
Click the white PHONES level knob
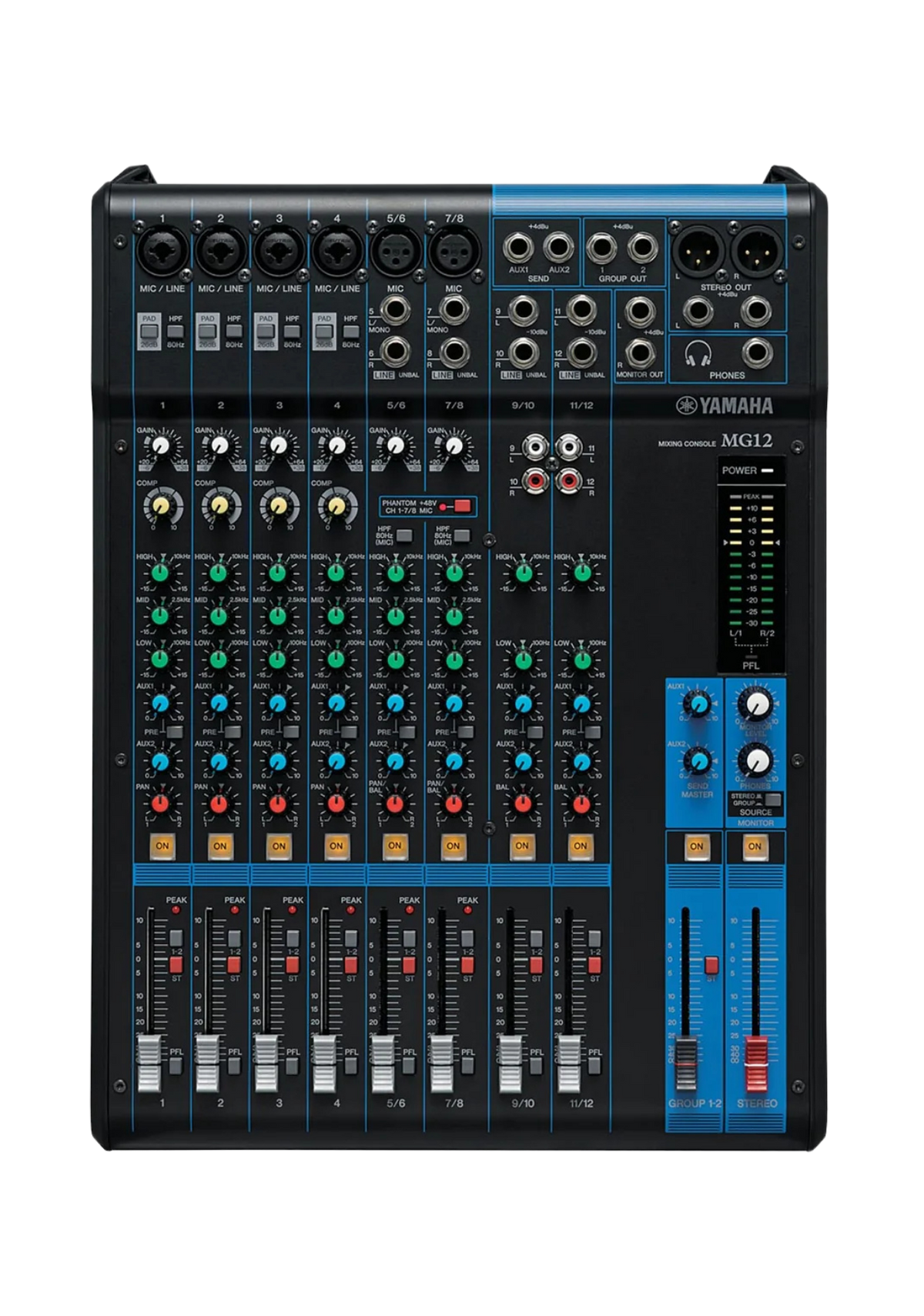(756, 760)
